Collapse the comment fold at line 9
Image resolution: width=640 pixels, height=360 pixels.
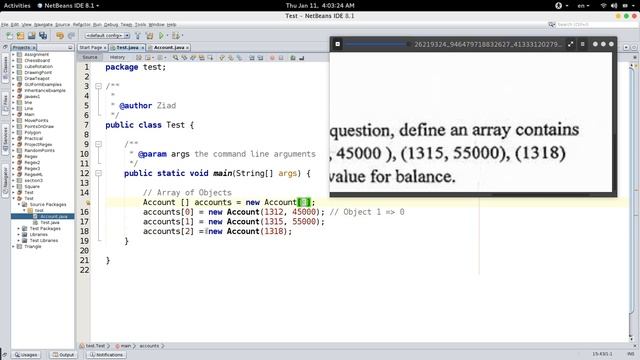click(x=98, y=144)
